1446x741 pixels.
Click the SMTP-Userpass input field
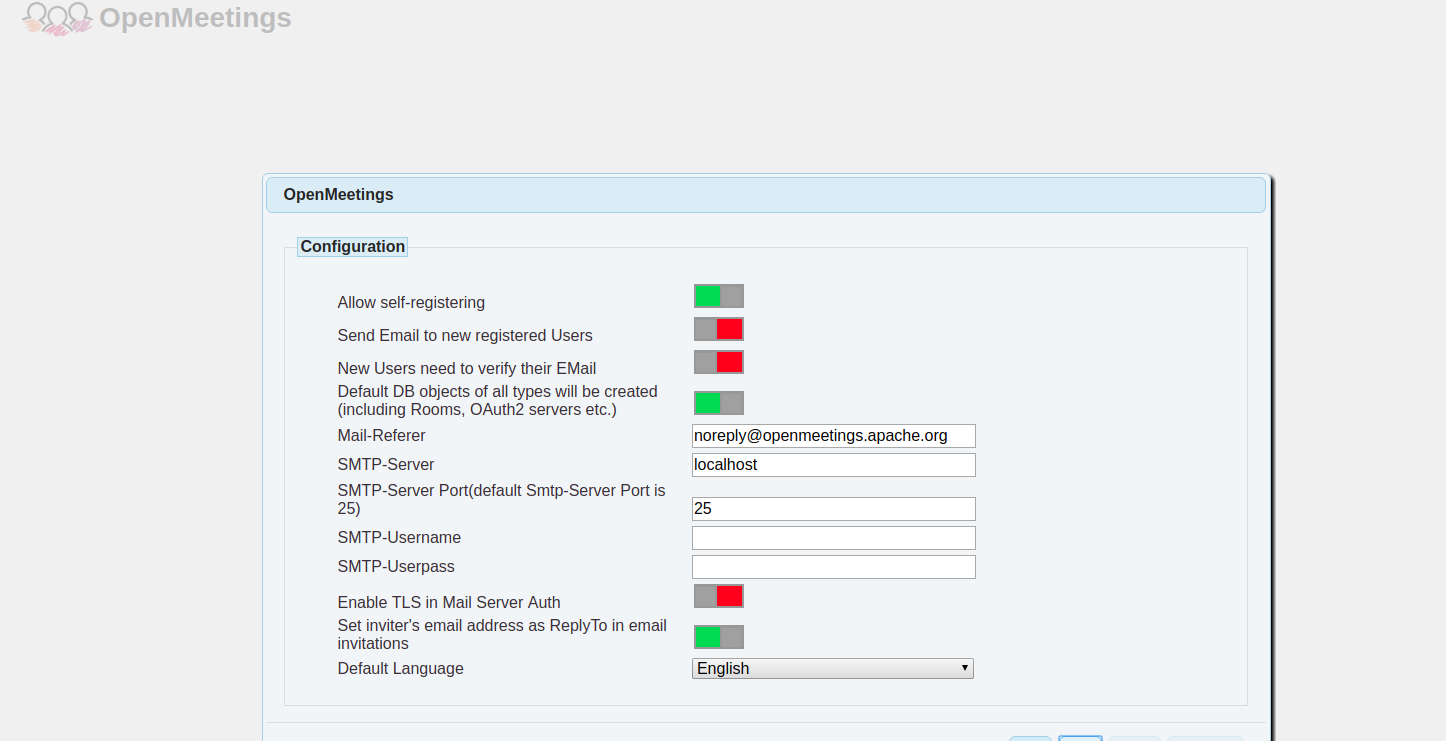click(x=834, y=567)
